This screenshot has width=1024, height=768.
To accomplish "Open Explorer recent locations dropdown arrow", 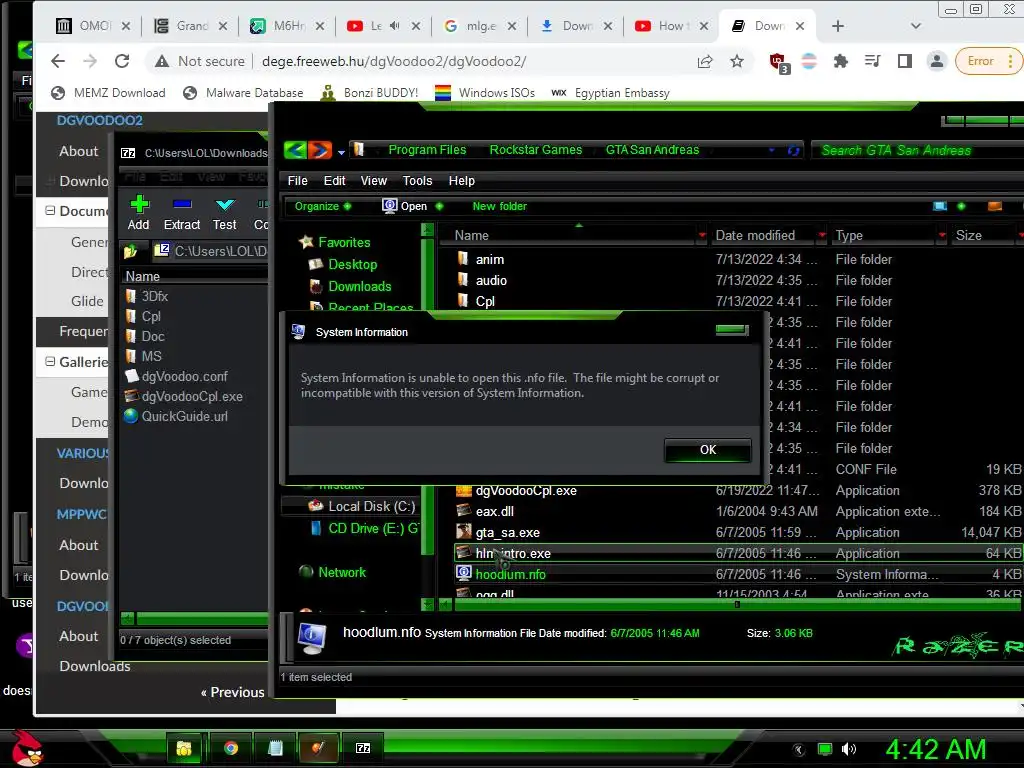I will pos(341,152).
